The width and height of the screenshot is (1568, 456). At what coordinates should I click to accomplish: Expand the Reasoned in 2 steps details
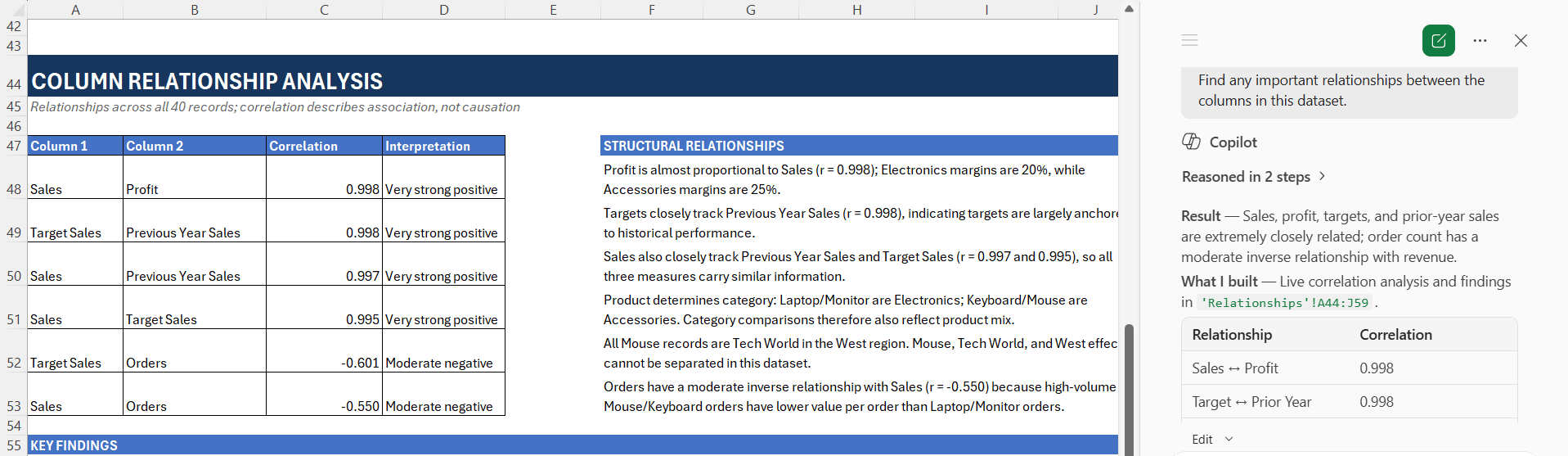point(1253,177)
